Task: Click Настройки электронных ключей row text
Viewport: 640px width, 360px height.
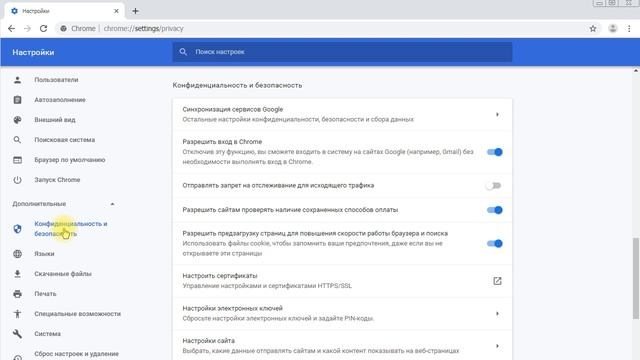Action: (233, 308)
